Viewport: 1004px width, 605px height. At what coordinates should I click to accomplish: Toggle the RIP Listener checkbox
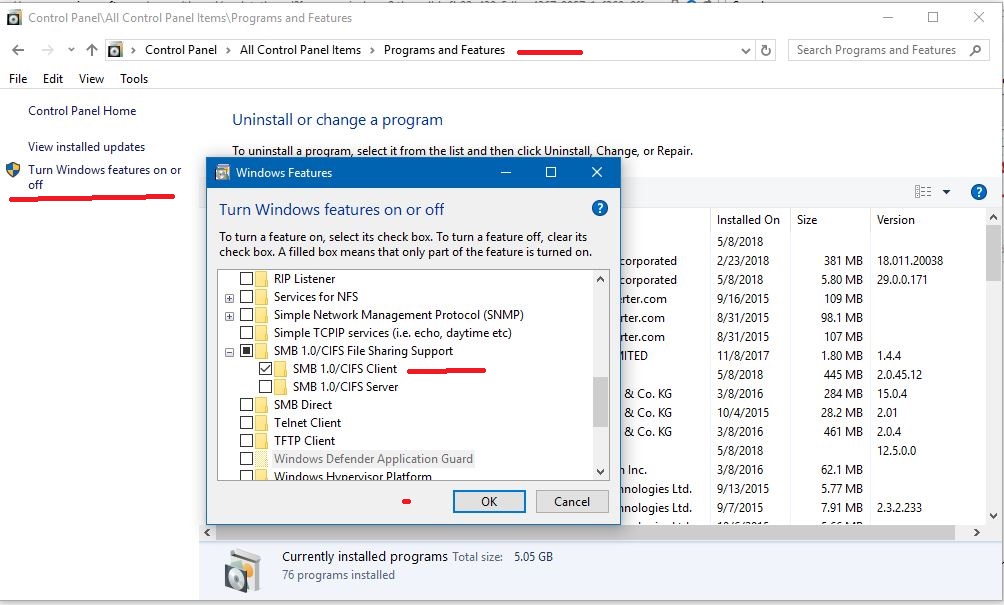[x=247, y=278]
